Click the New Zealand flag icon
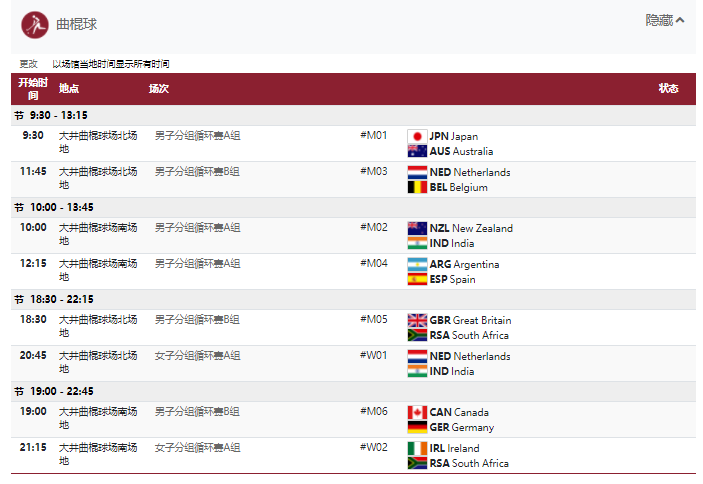This screenshot has width=703, height=484. coord(417,228)
